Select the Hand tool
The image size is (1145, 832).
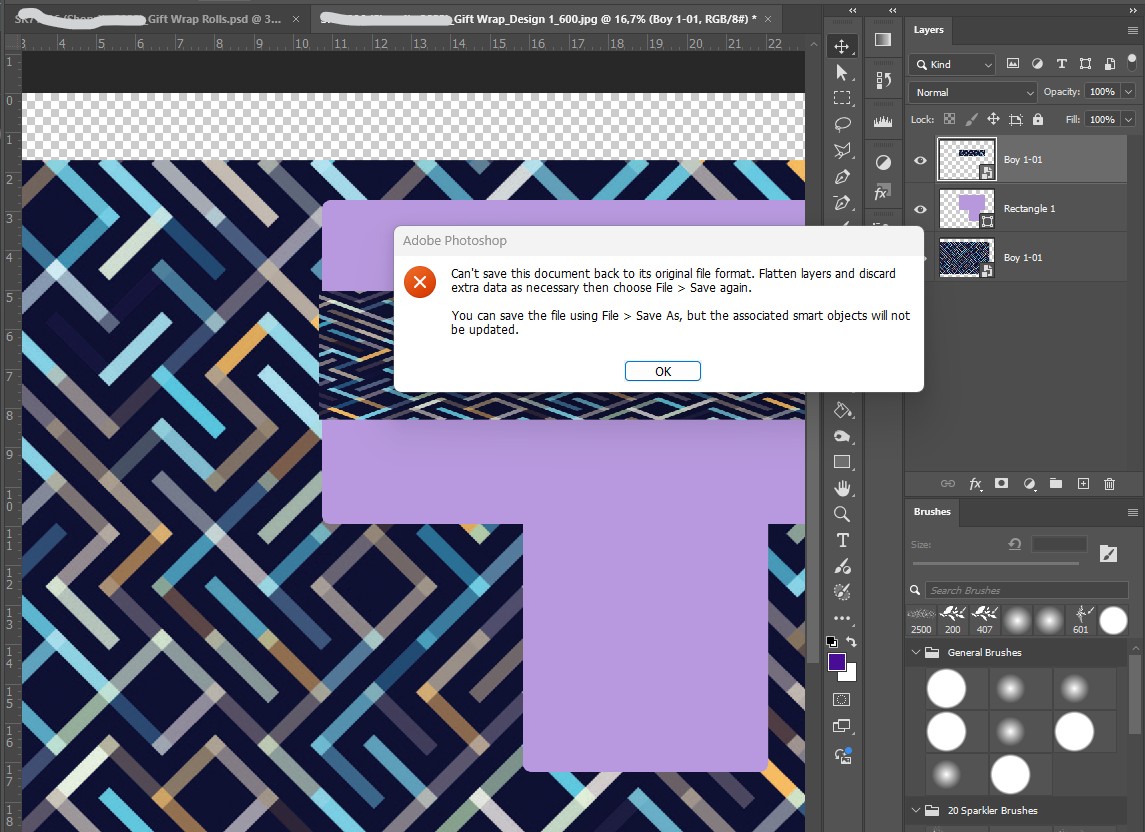[x=842, y=488]
